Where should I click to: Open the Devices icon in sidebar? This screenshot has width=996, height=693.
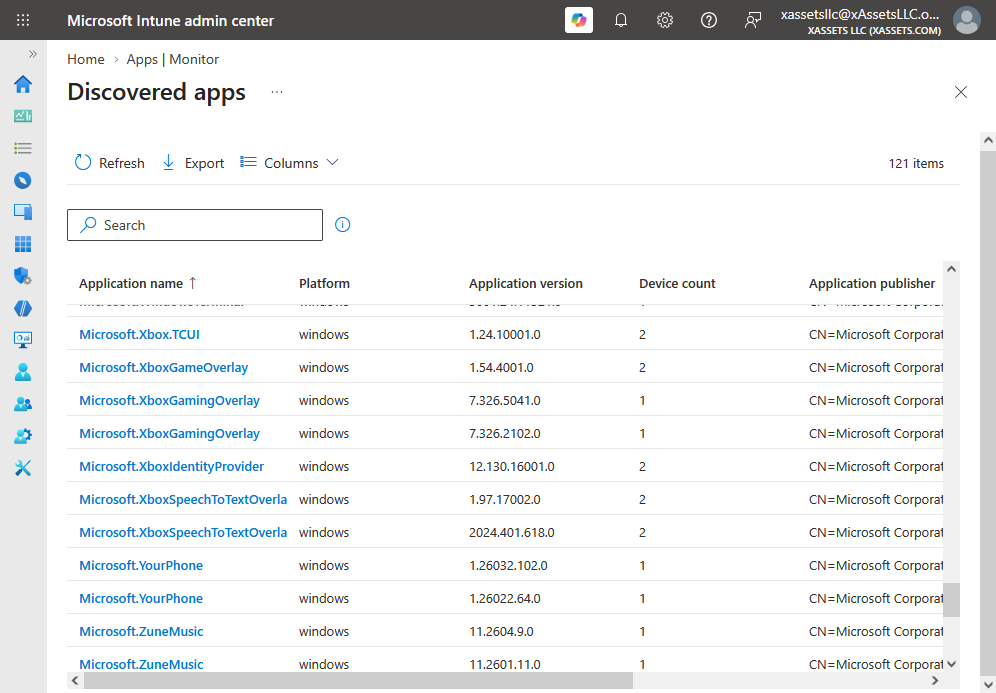23,212
